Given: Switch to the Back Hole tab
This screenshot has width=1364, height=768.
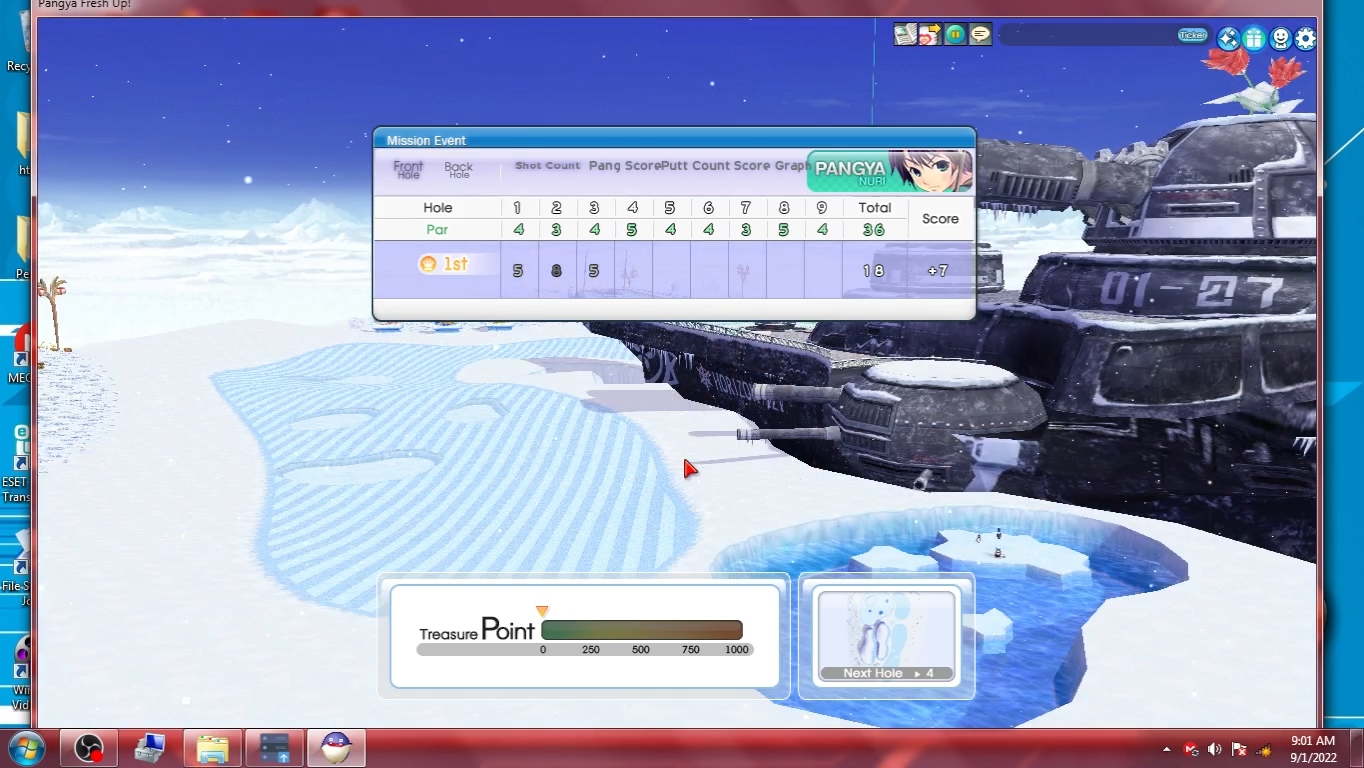Looking at the screenshot, I should 459,170.
